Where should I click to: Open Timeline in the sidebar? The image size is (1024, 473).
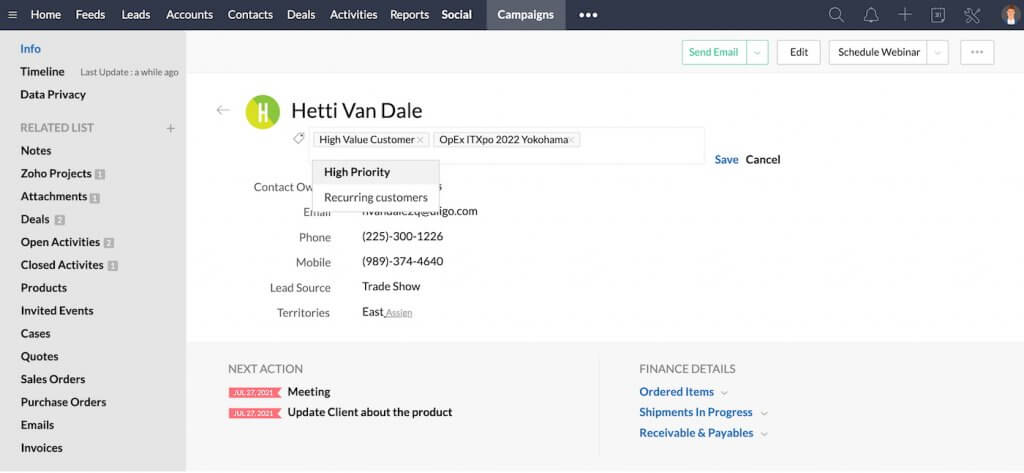click(42, 72)
